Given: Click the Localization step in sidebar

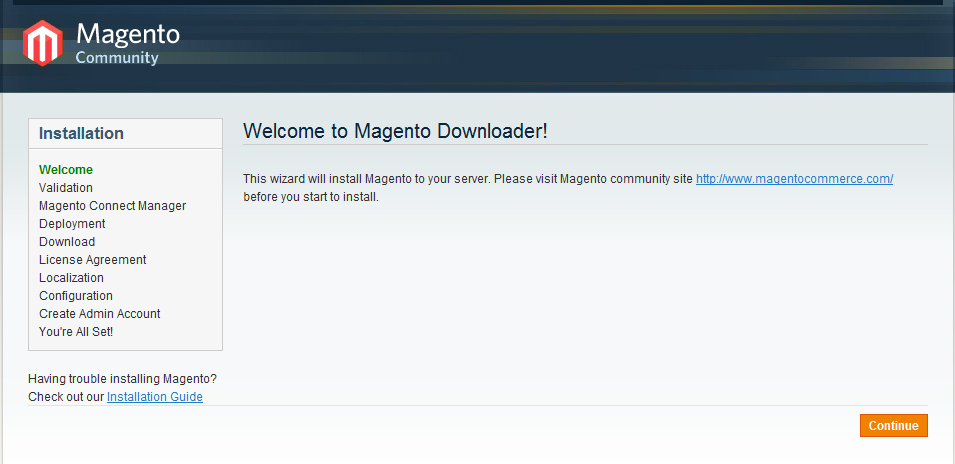Looking at the screenshot, I should [x=71, y=278].
